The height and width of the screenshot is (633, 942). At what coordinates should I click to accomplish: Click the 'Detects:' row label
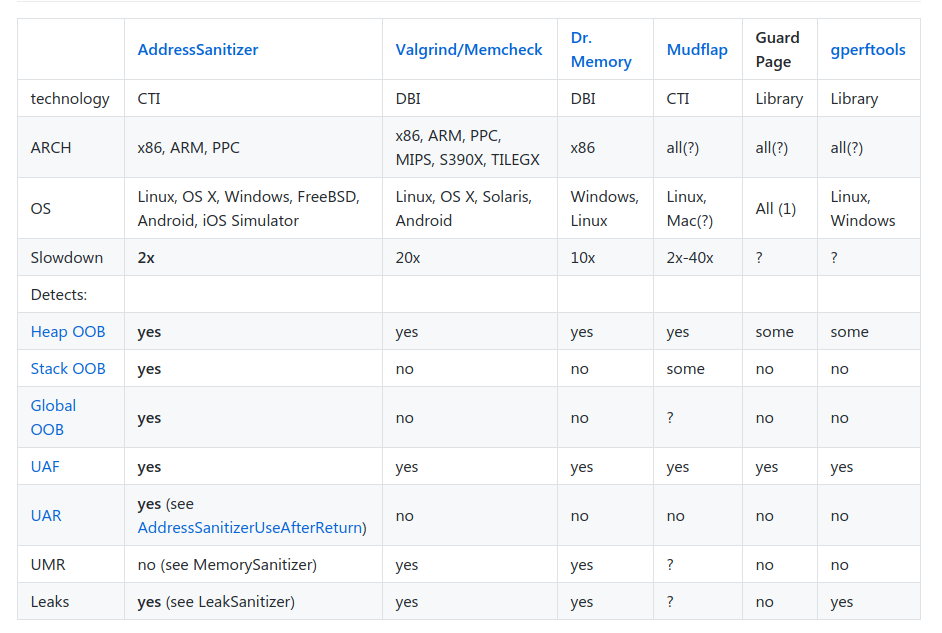(59, 295)
